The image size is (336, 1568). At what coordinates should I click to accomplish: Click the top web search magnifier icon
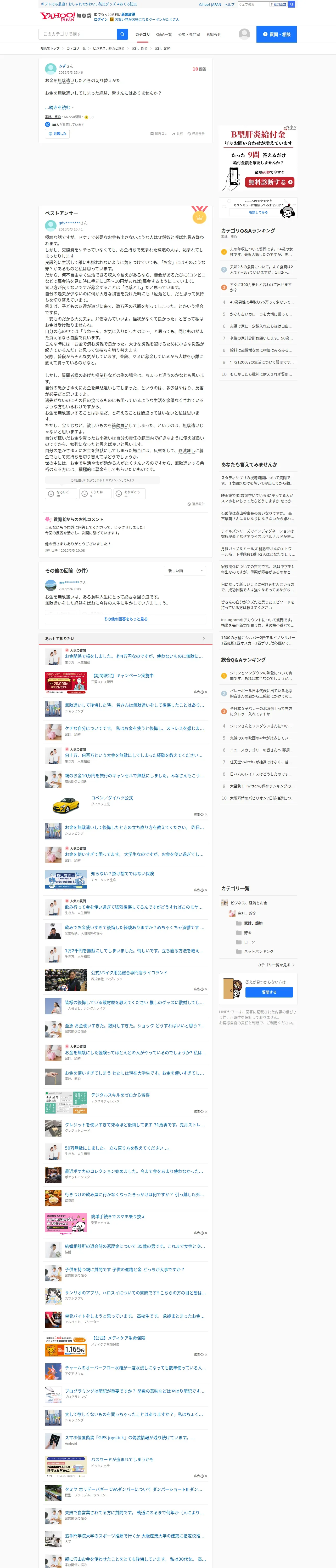[x=292, y=4]
